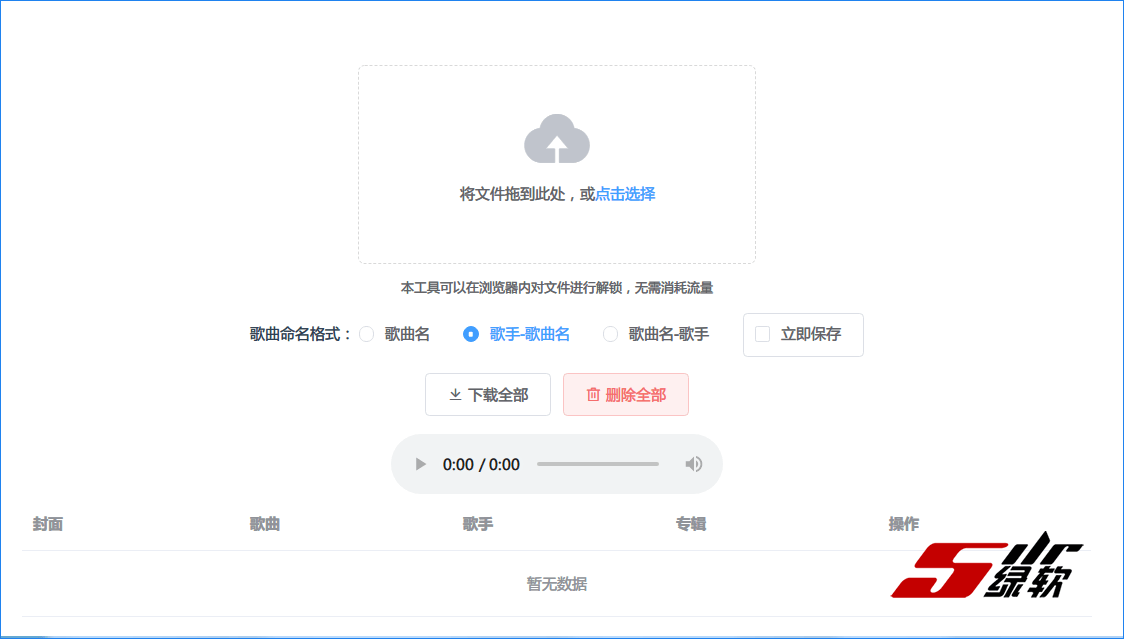The height and width of the screenshot is (639, 1124).
Task: Click the 绿软 watermark logo
Action: point(988,568)
